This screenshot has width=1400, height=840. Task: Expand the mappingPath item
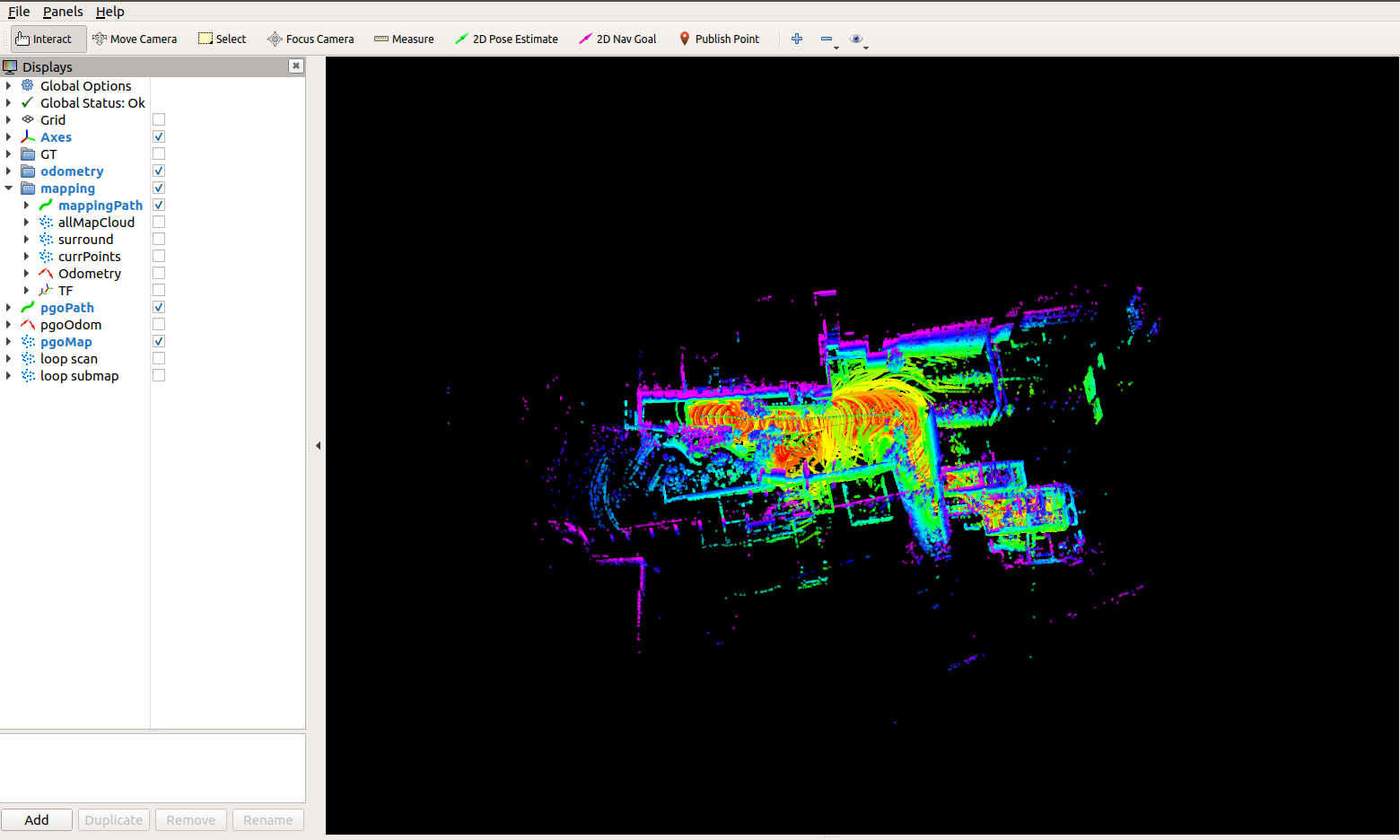point(27,205)
